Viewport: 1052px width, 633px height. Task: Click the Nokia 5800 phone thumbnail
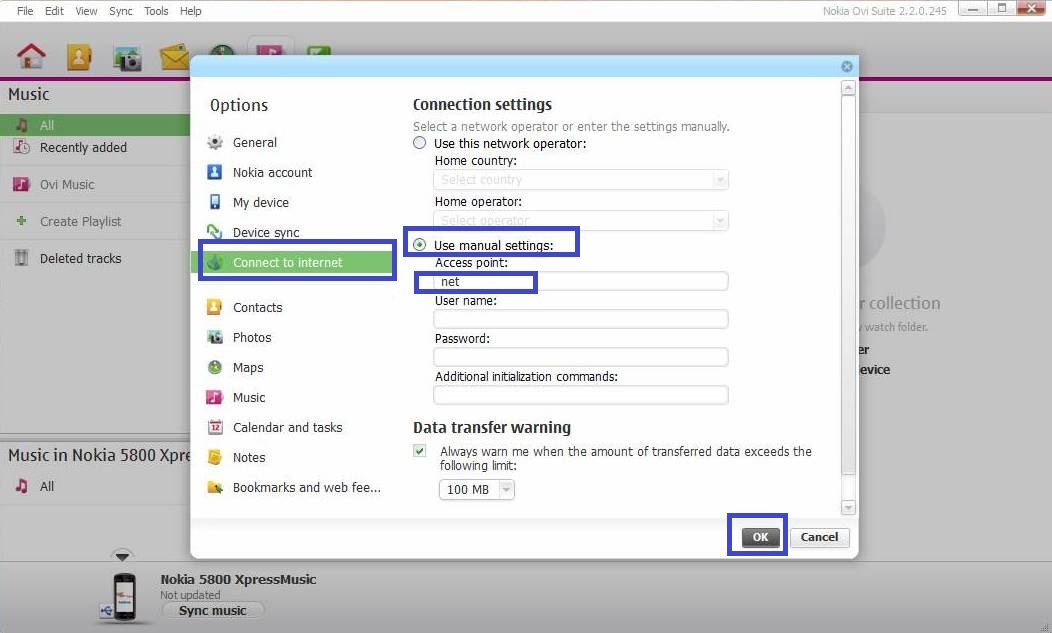tap(124, 597)
